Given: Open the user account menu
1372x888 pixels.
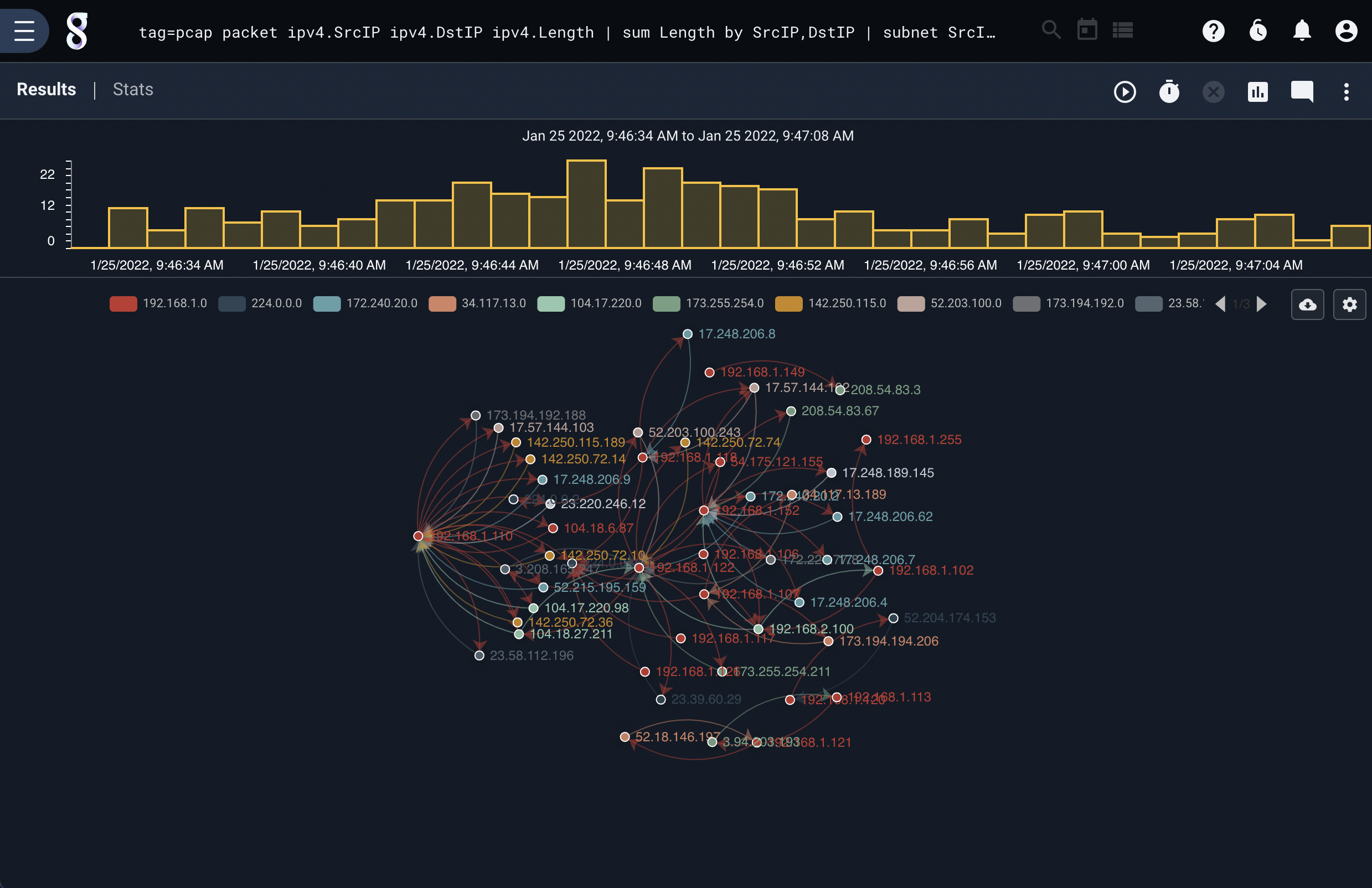Looking at the screenshot, I should 1346,30.
